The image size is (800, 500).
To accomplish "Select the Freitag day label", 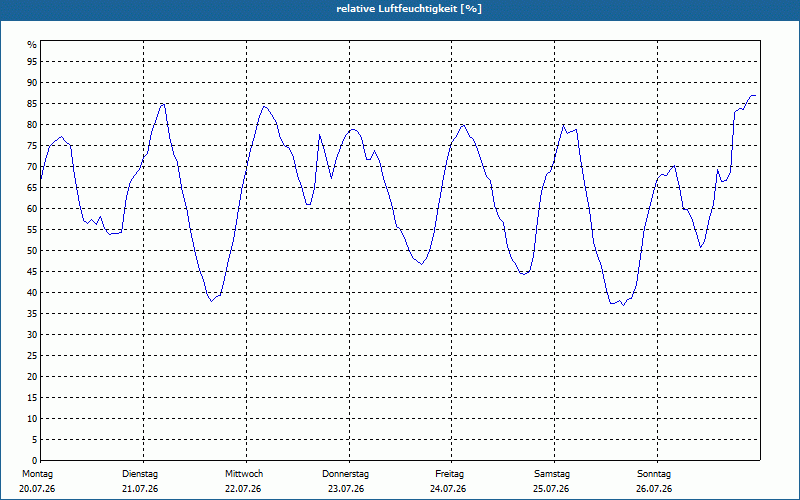I will point(449,474).
